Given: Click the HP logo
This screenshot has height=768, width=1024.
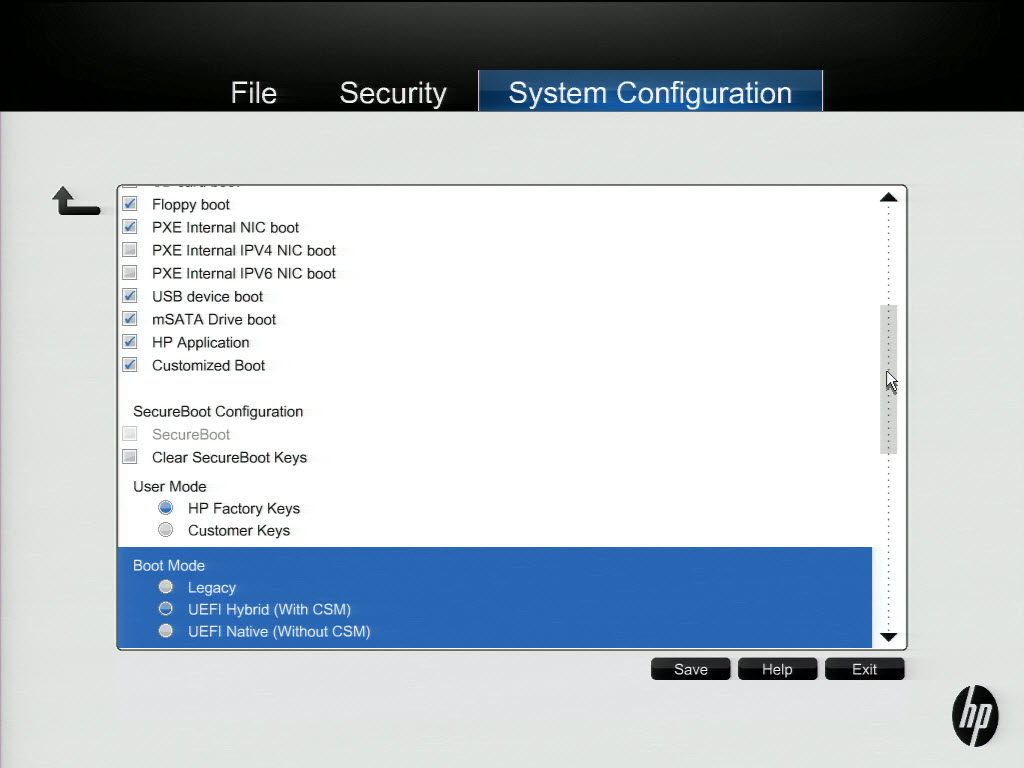Looking at the screenshot, I should pyautogui.click(x=974, y=716).
